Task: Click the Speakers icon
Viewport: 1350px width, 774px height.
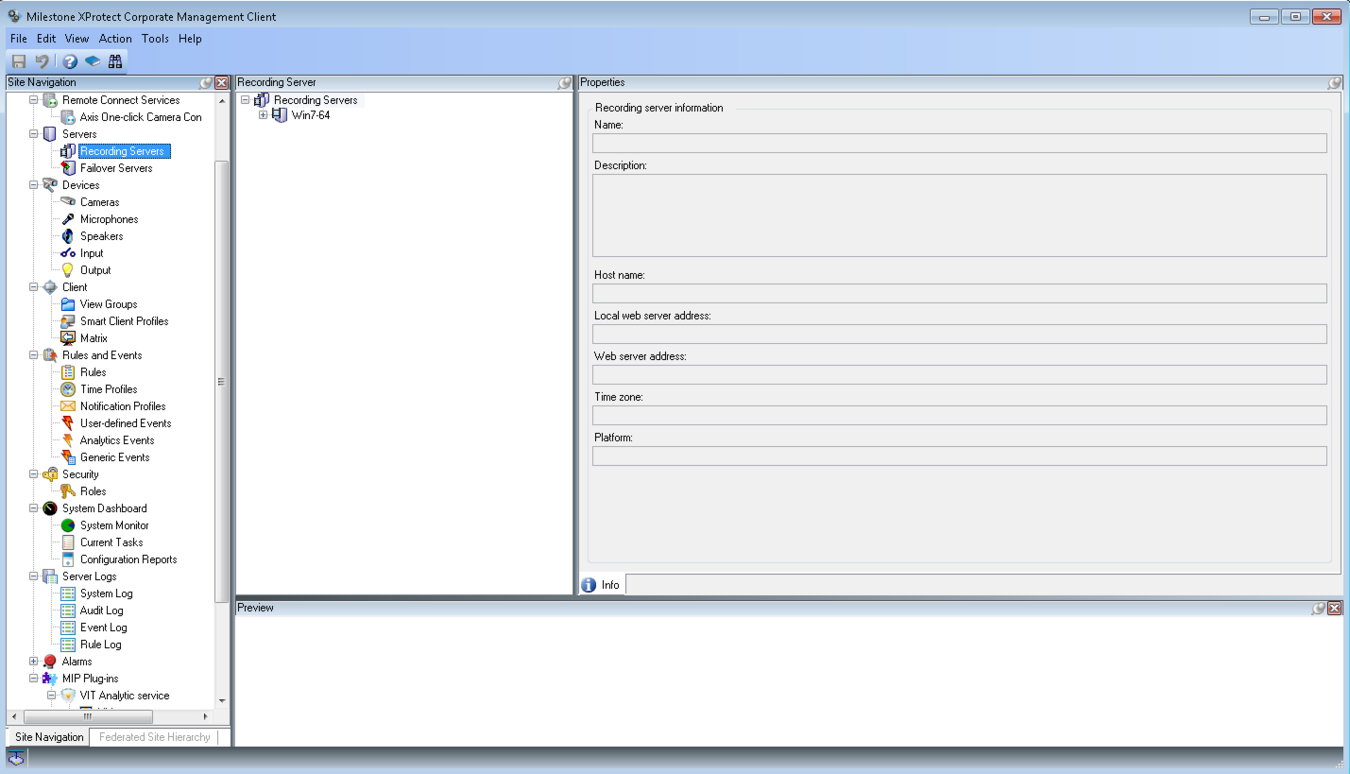Action: click(x=68, y=236)
